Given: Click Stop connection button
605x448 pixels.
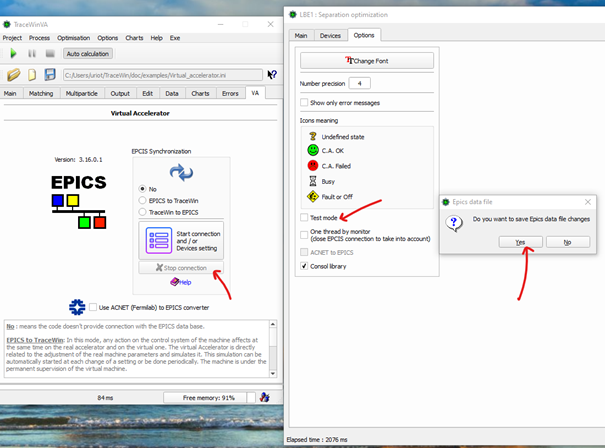Looking at the screenshot, I should (181, 267).
